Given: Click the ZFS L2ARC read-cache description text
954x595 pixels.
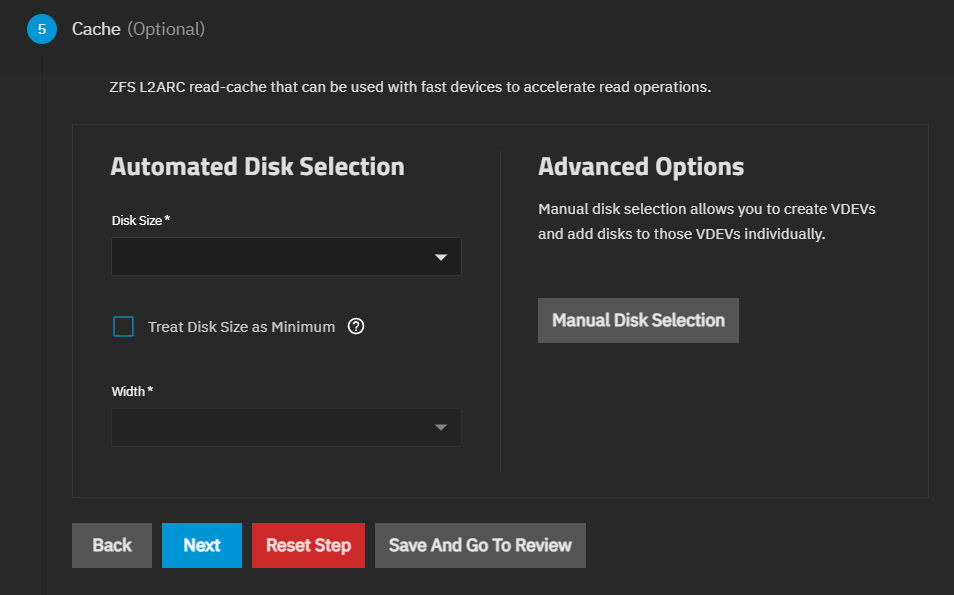Looking at the screenshot, I should (410, 87).
